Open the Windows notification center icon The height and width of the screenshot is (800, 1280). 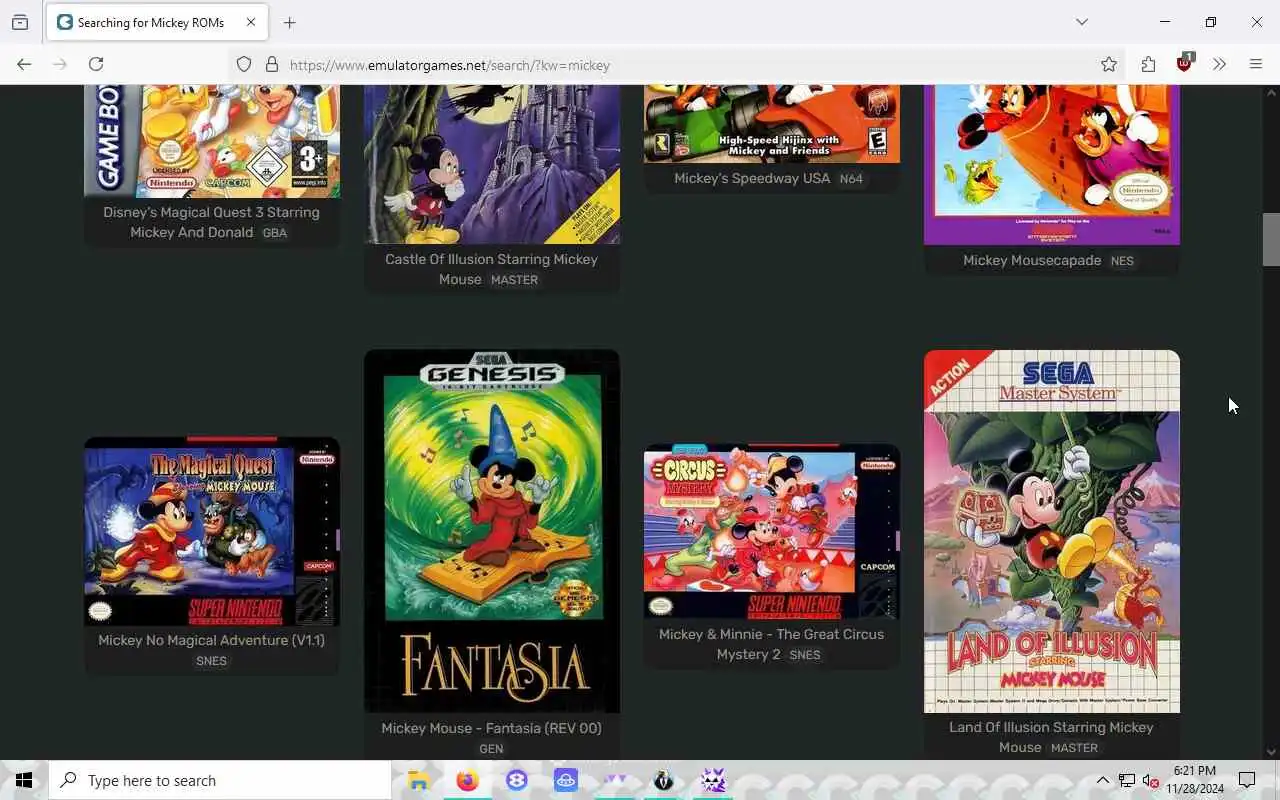click(1247, 780)
